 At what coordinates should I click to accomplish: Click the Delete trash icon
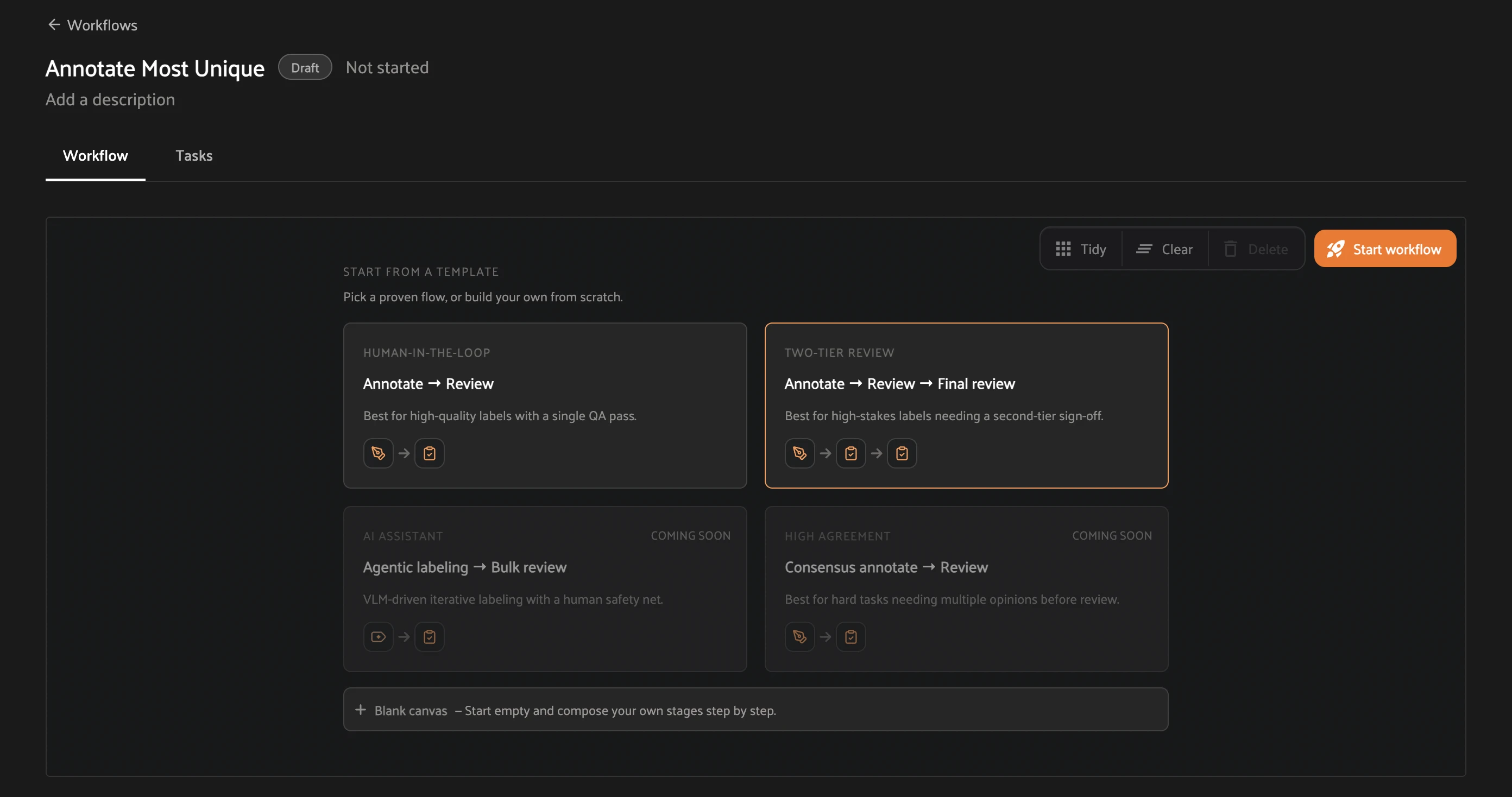tap(1230, 249)
